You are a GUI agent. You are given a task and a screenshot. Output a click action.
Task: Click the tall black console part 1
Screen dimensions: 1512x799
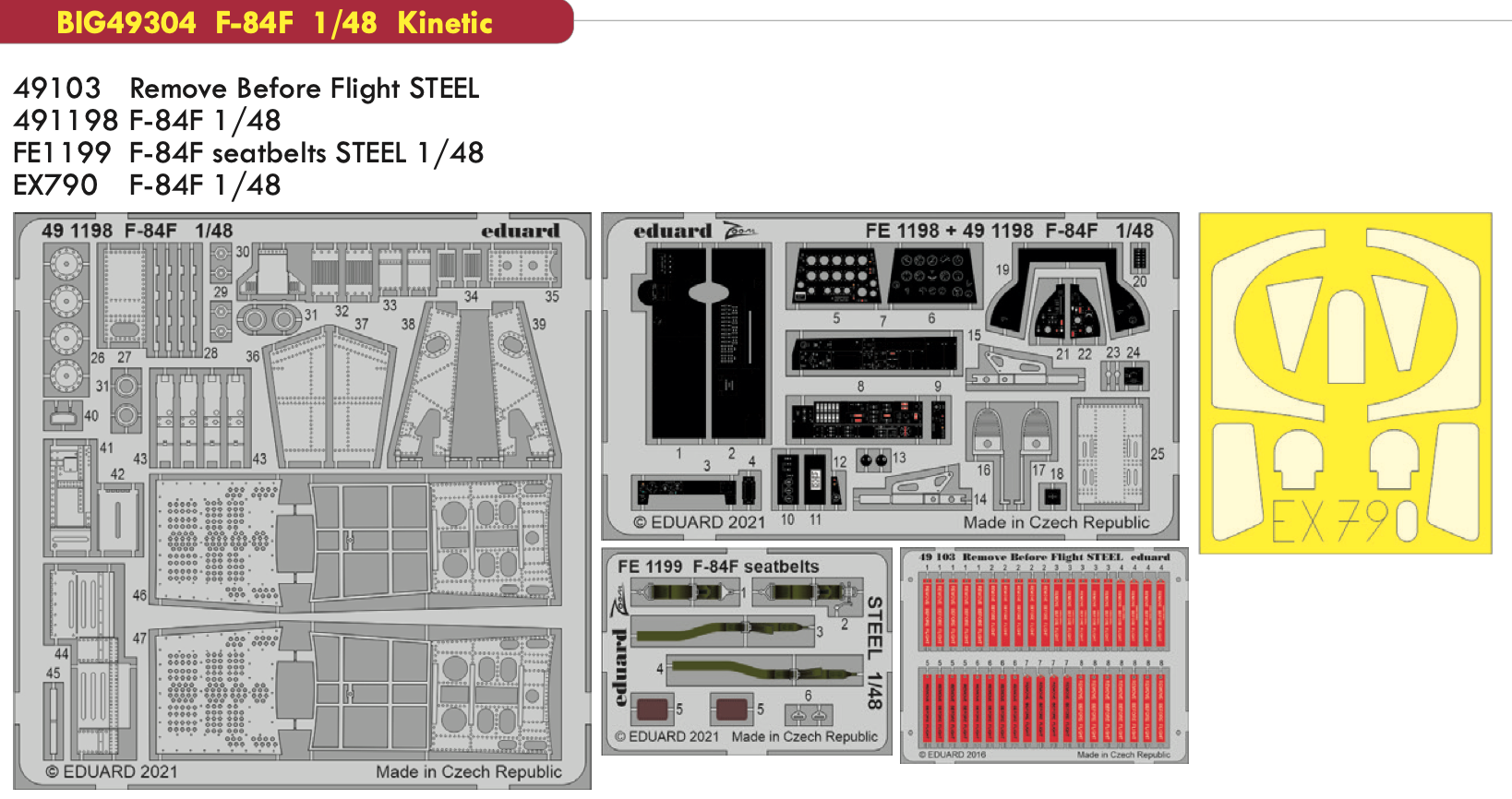(678, 346)
